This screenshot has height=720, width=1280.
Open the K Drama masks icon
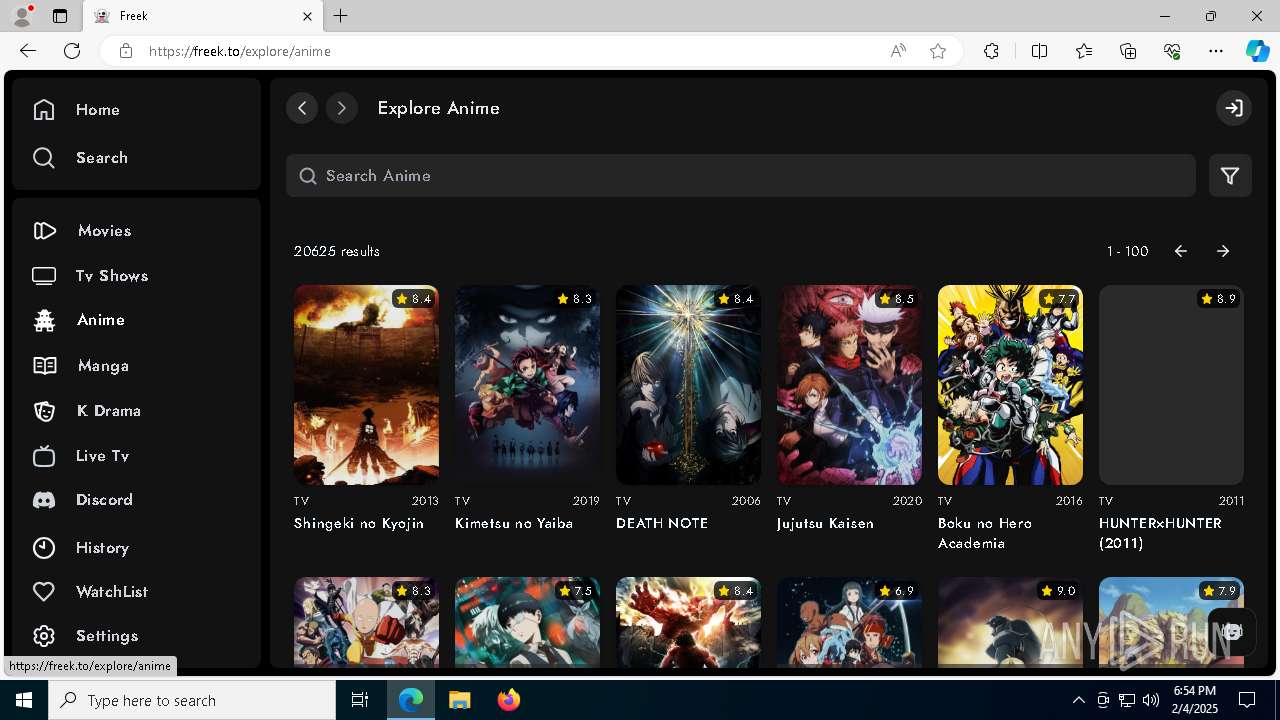[44, 411]
